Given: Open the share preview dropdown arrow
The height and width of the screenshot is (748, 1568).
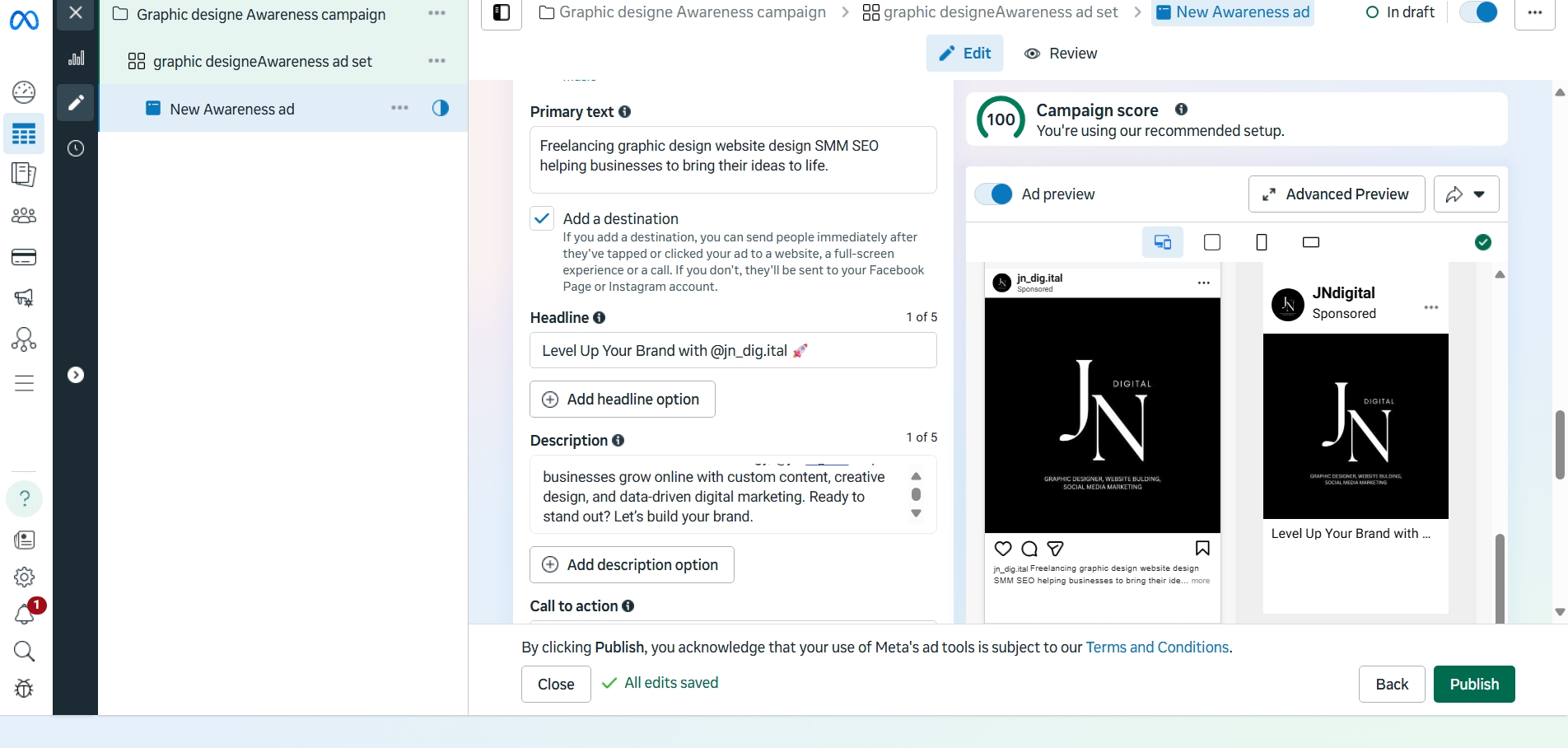Looking at the screenshot, I should 1479,194.
